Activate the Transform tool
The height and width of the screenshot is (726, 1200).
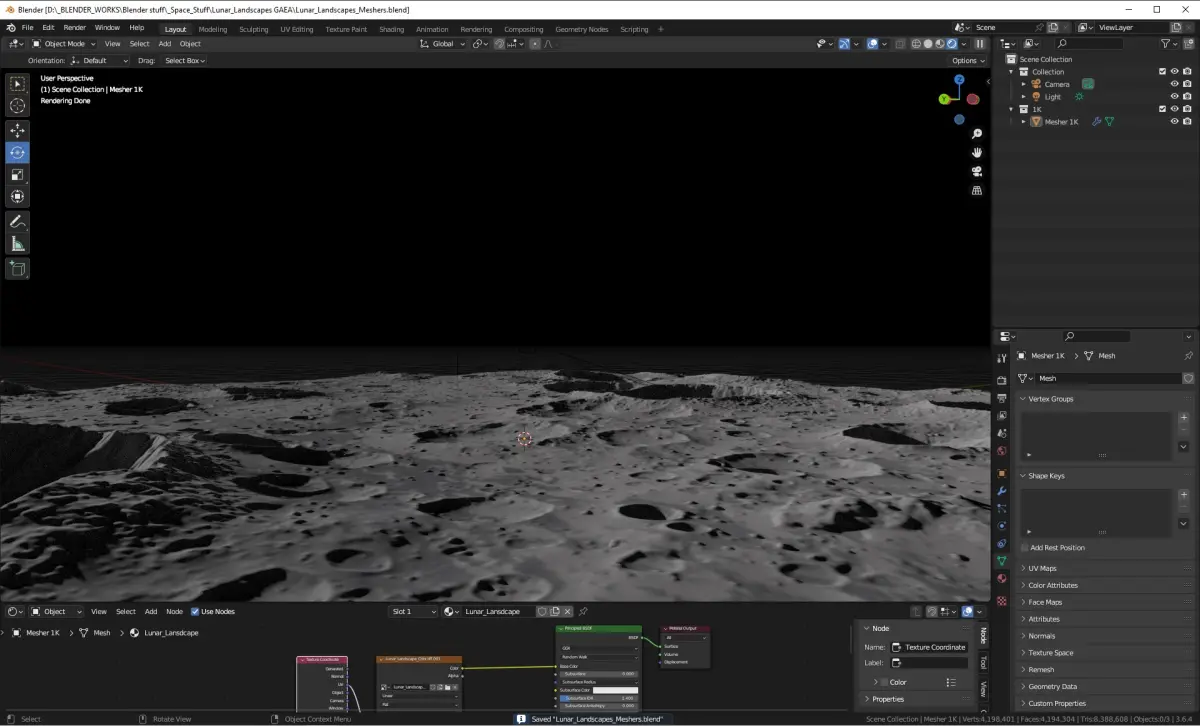[x=18, y=197]
